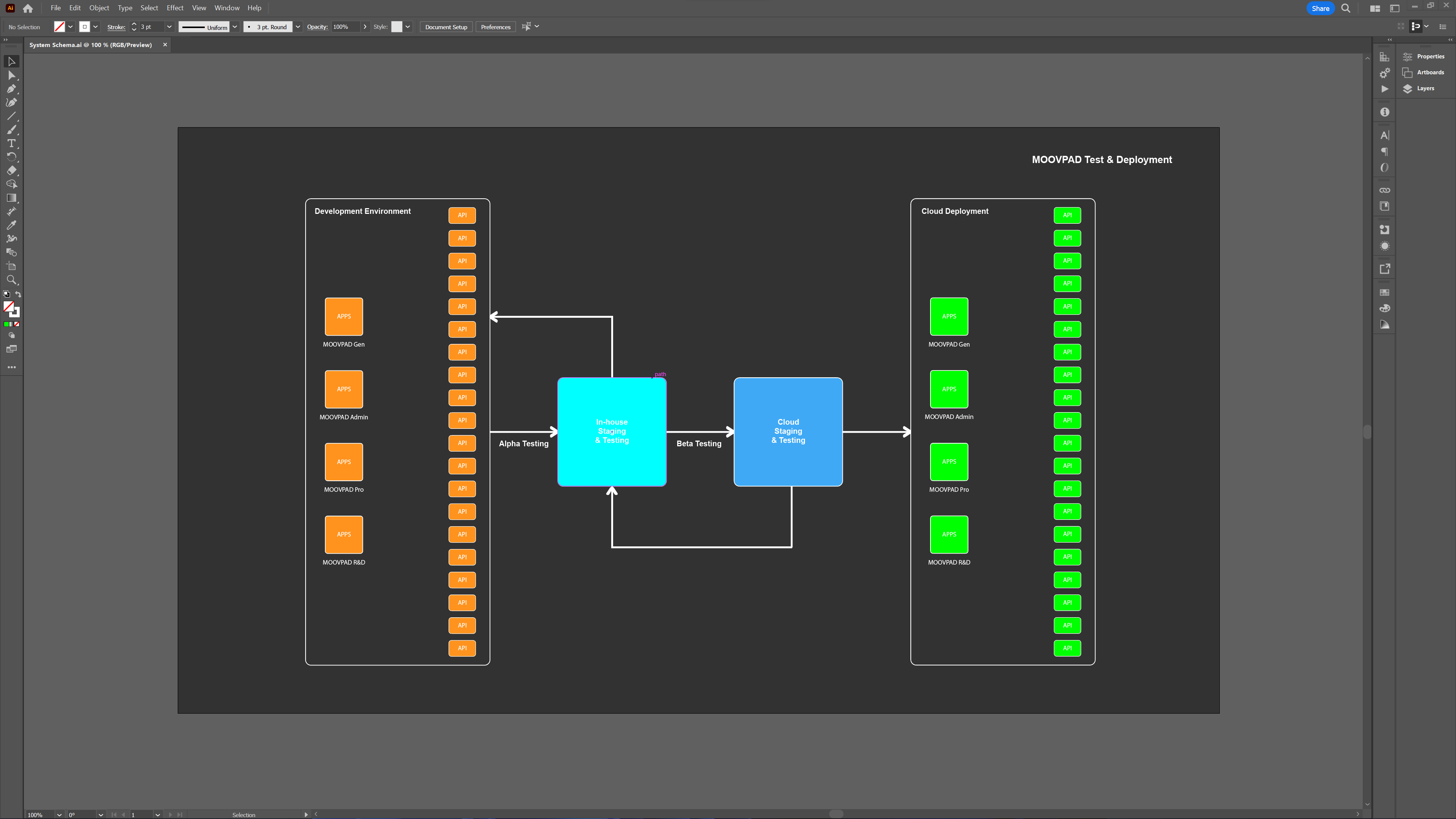This screenshot has height=819, width=1456.
Task: Reset default fill and stroke
Action: [6, 294]
